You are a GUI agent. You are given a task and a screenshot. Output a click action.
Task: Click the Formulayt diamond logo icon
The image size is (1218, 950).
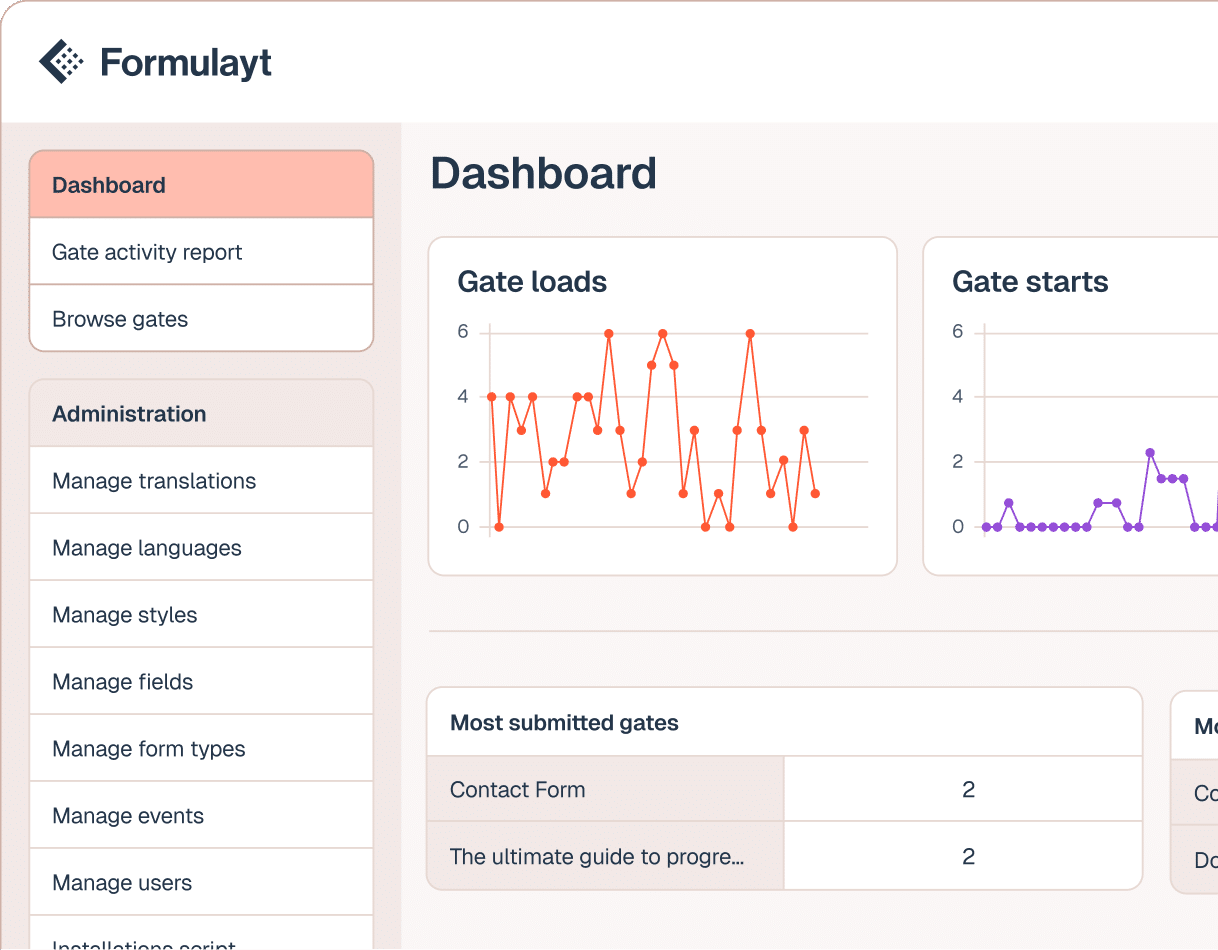pos(61,62)
